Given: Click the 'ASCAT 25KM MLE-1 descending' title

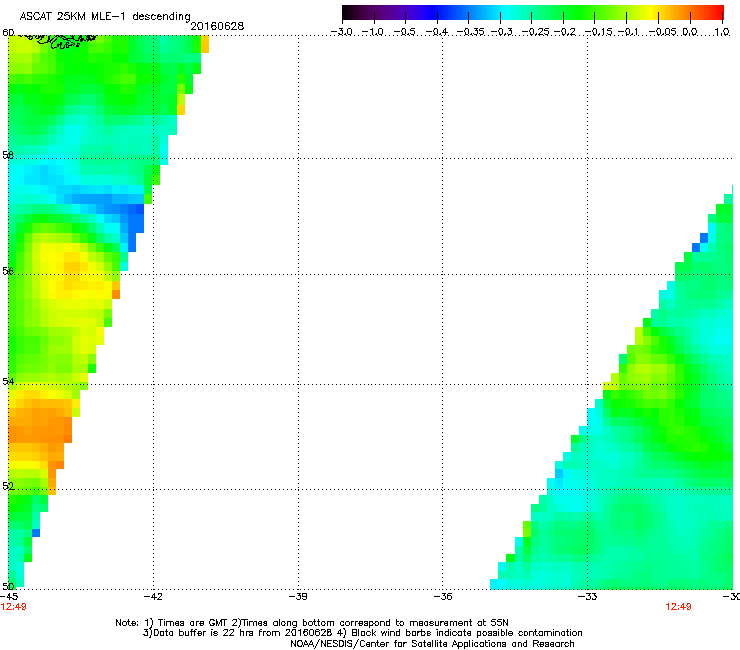Looking at the screenshot, I should click(x=105, y=17).
